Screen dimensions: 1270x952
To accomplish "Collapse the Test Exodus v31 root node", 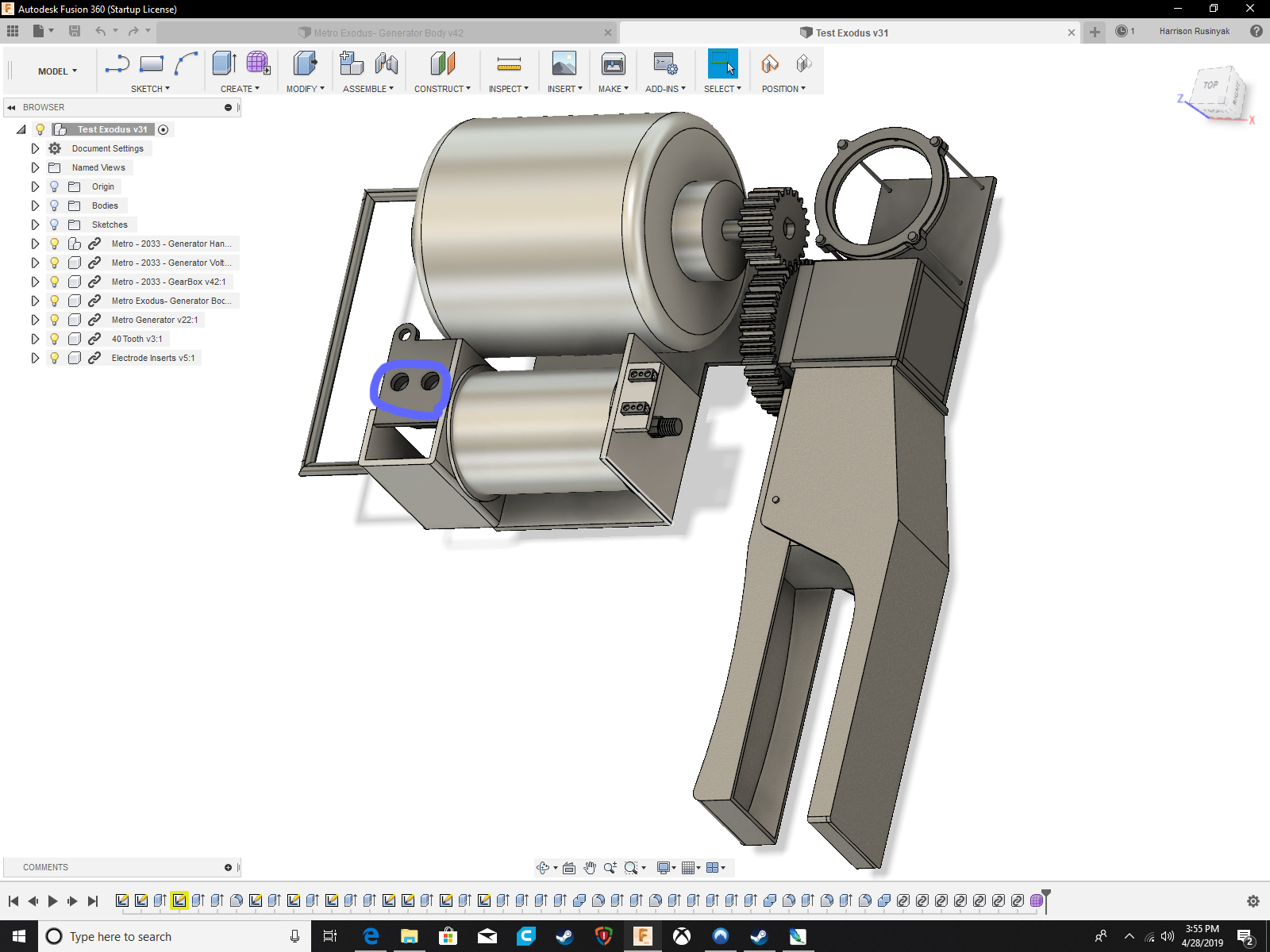I will [21, 129].
